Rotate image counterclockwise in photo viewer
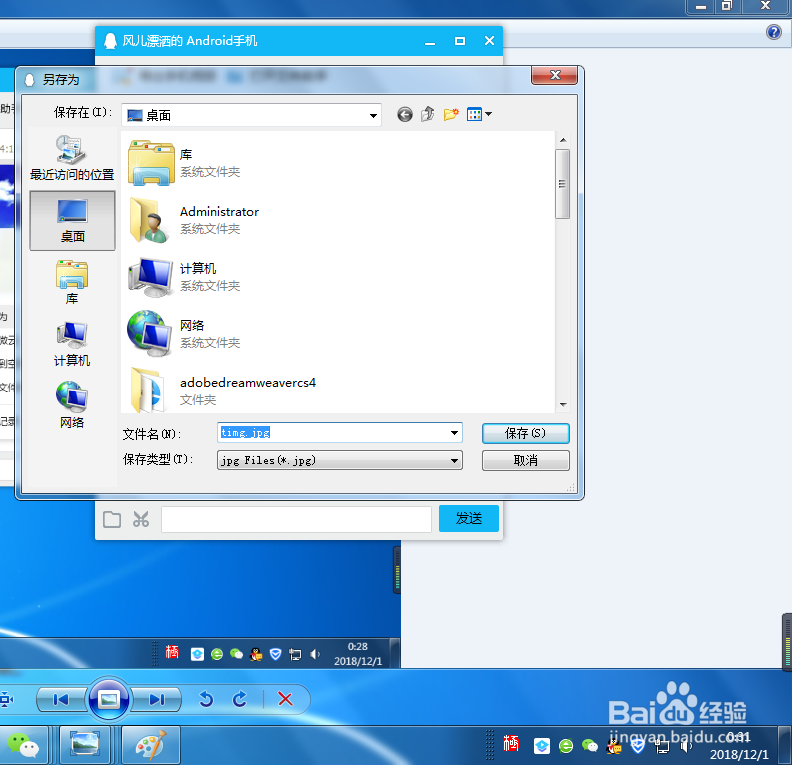 point(206,699)
